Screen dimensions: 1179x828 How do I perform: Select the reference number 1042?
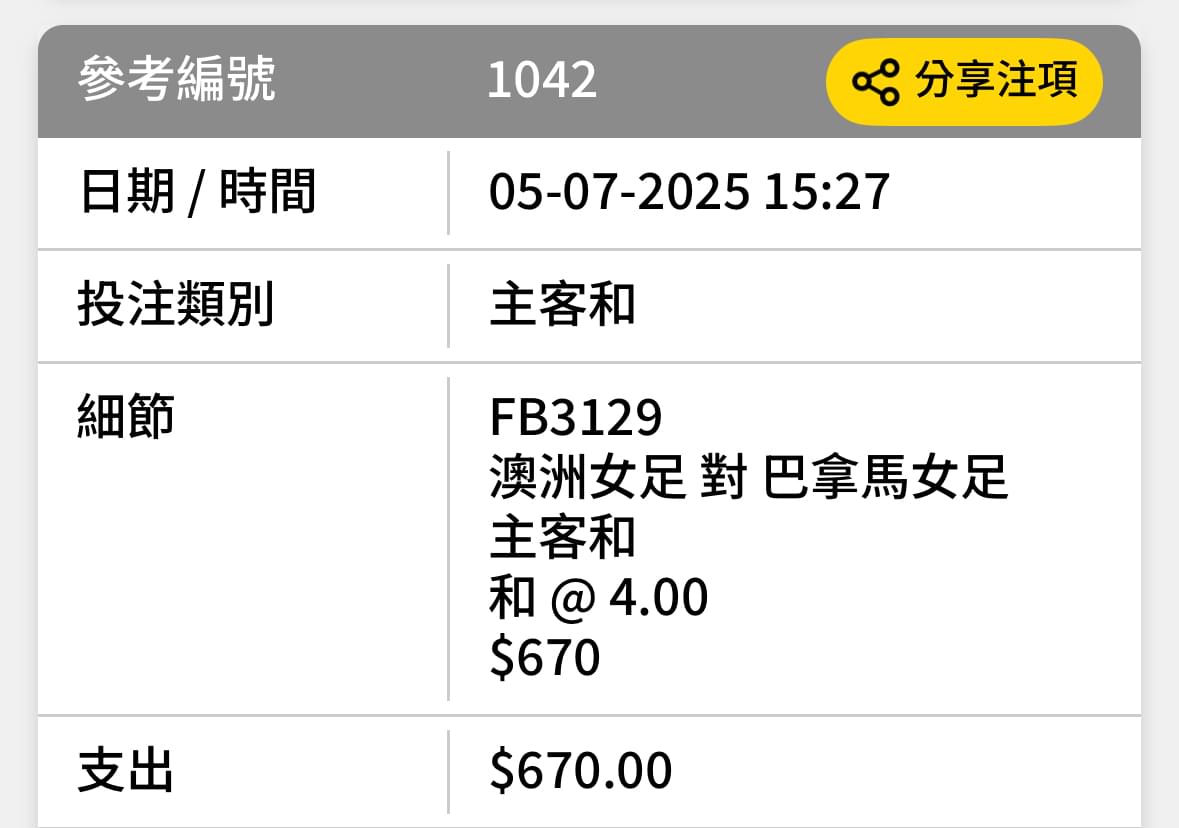(x=541, y=80)
